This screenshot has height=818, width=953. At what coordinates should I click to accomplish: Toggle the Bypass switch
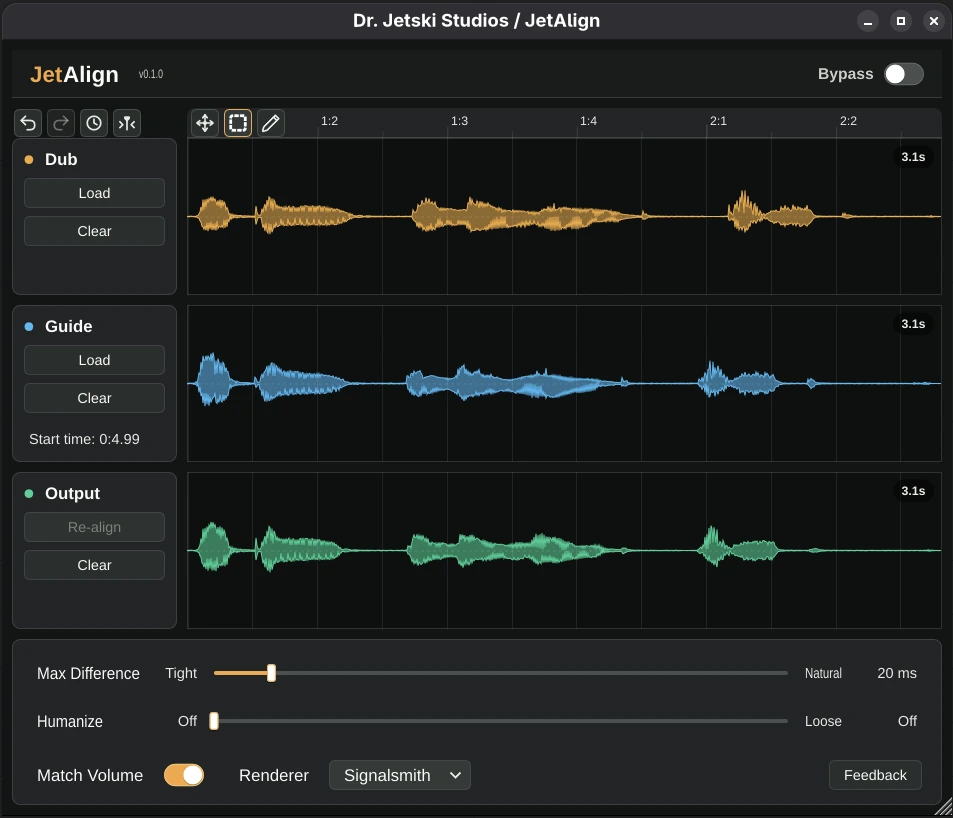click(x=904, y=74)
